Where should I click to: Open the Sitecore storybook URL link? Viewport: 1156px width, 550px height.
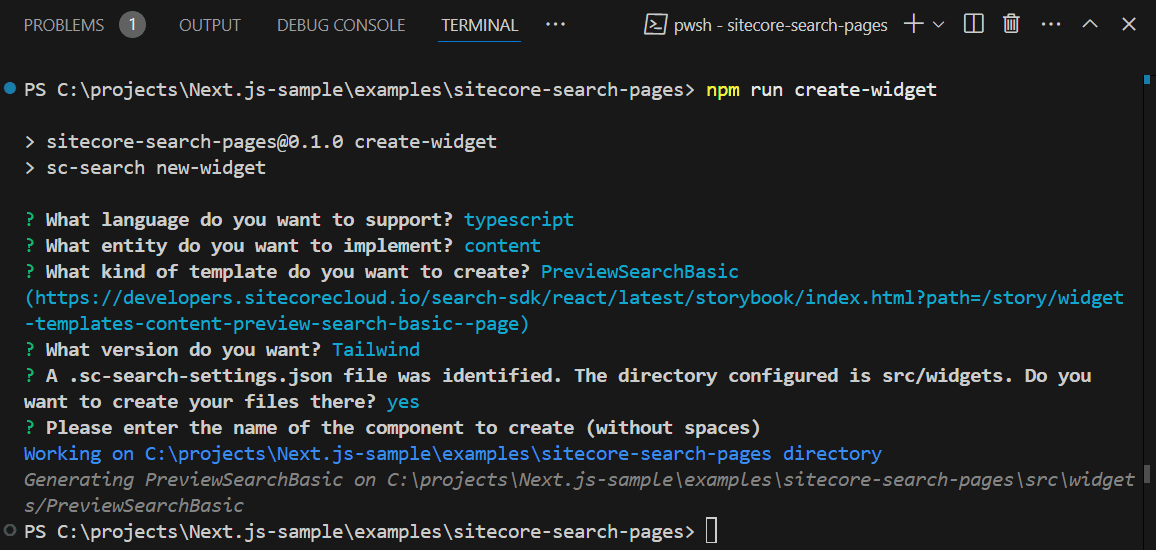575,298
